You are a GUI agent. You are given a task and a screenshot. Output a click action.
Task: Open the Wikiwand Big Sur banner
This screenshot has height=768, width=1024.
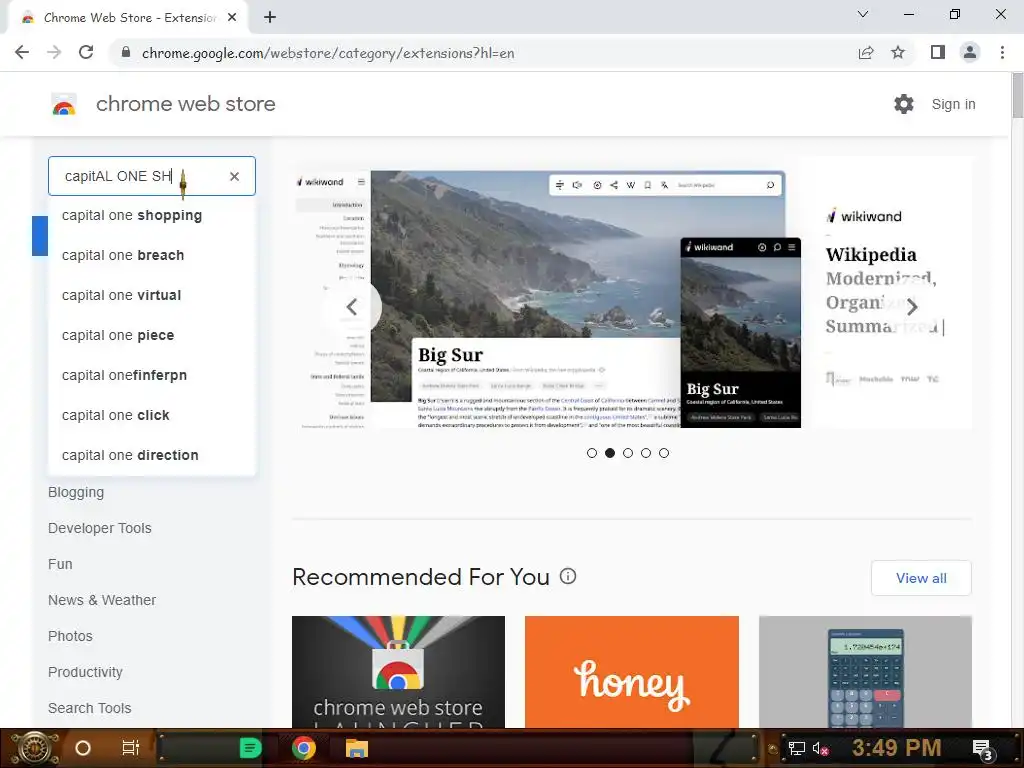(632, 293)
